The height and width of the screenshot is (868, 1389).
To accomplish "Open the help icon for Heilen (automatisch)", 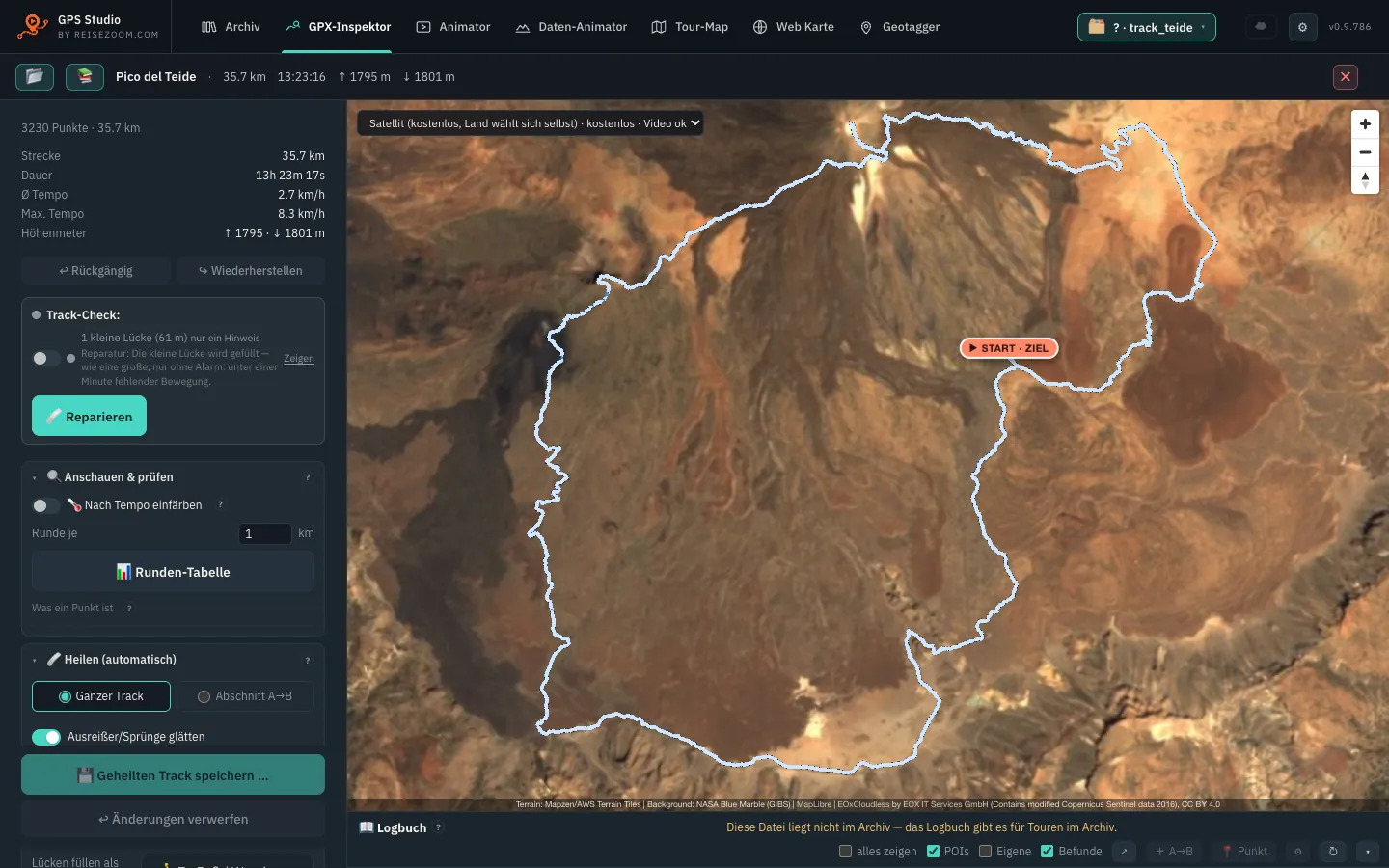I will click(x=308, y=660).
